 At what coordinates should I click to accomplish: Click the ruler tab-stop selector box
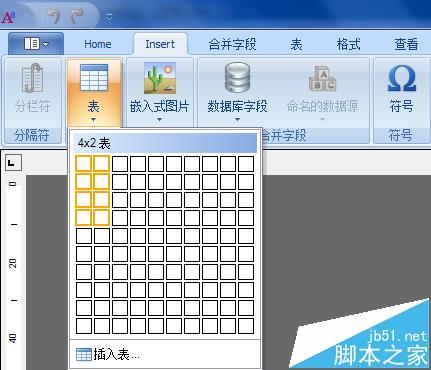click(x=13, y=163)
